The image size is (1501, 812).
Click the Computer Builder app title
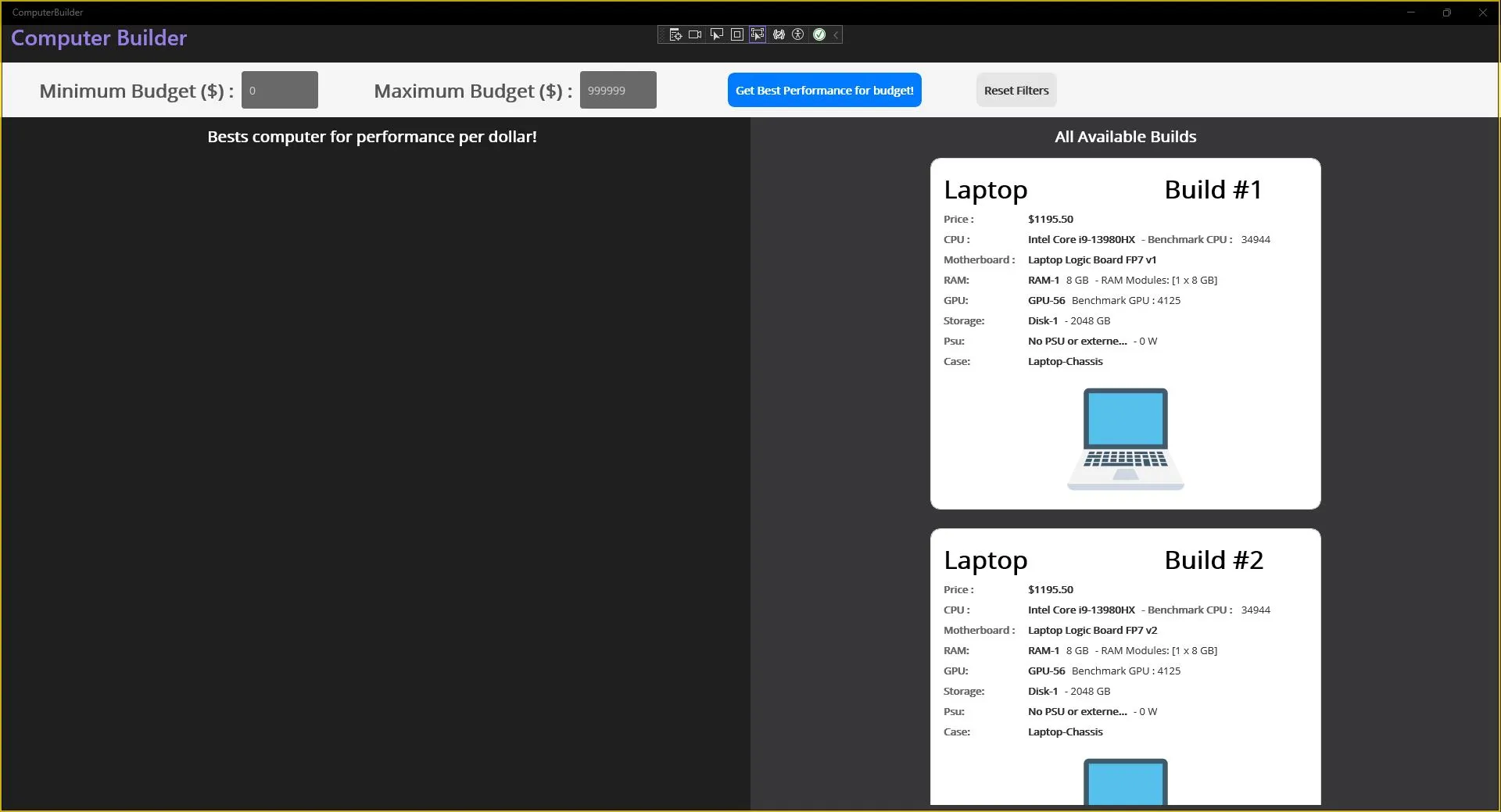pos(99,38)
